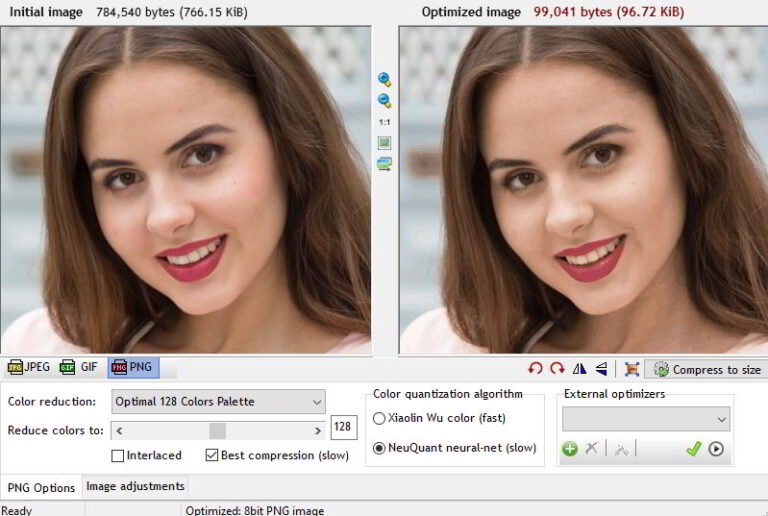Click the 99,041 bytes optimized size text
This screenshot has width=768, height=516.
609,12
